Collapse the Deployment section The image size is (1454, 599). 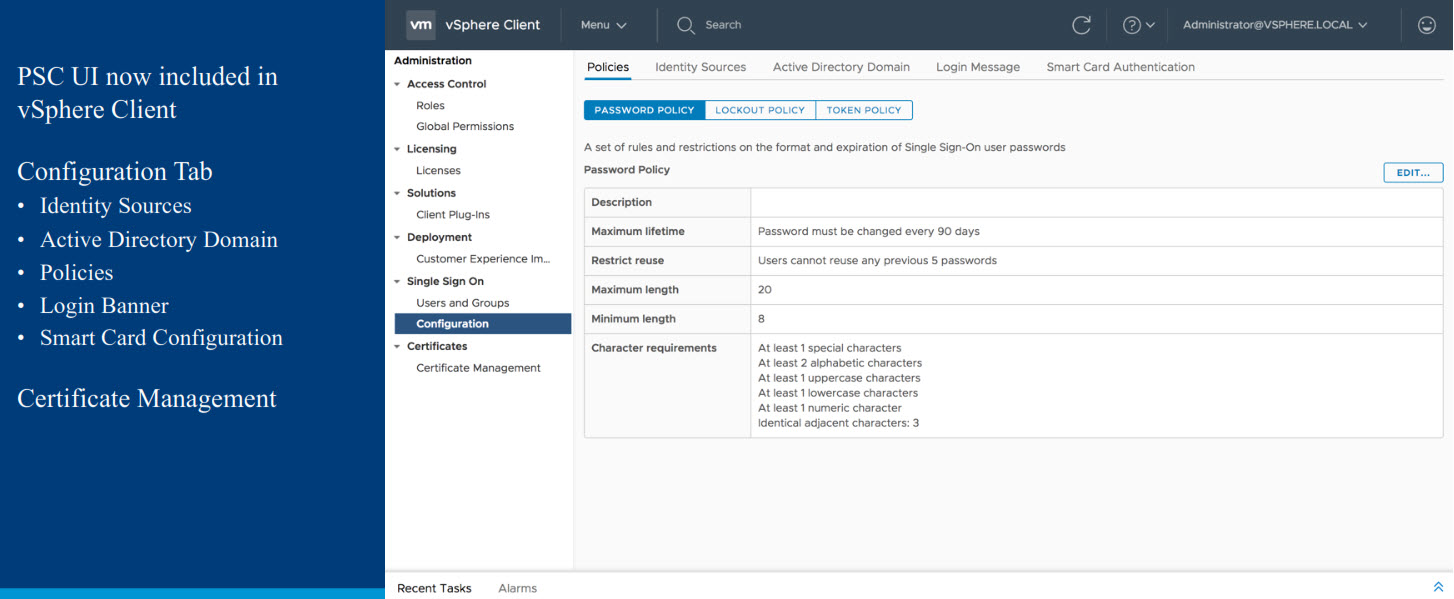pos(397,237)
